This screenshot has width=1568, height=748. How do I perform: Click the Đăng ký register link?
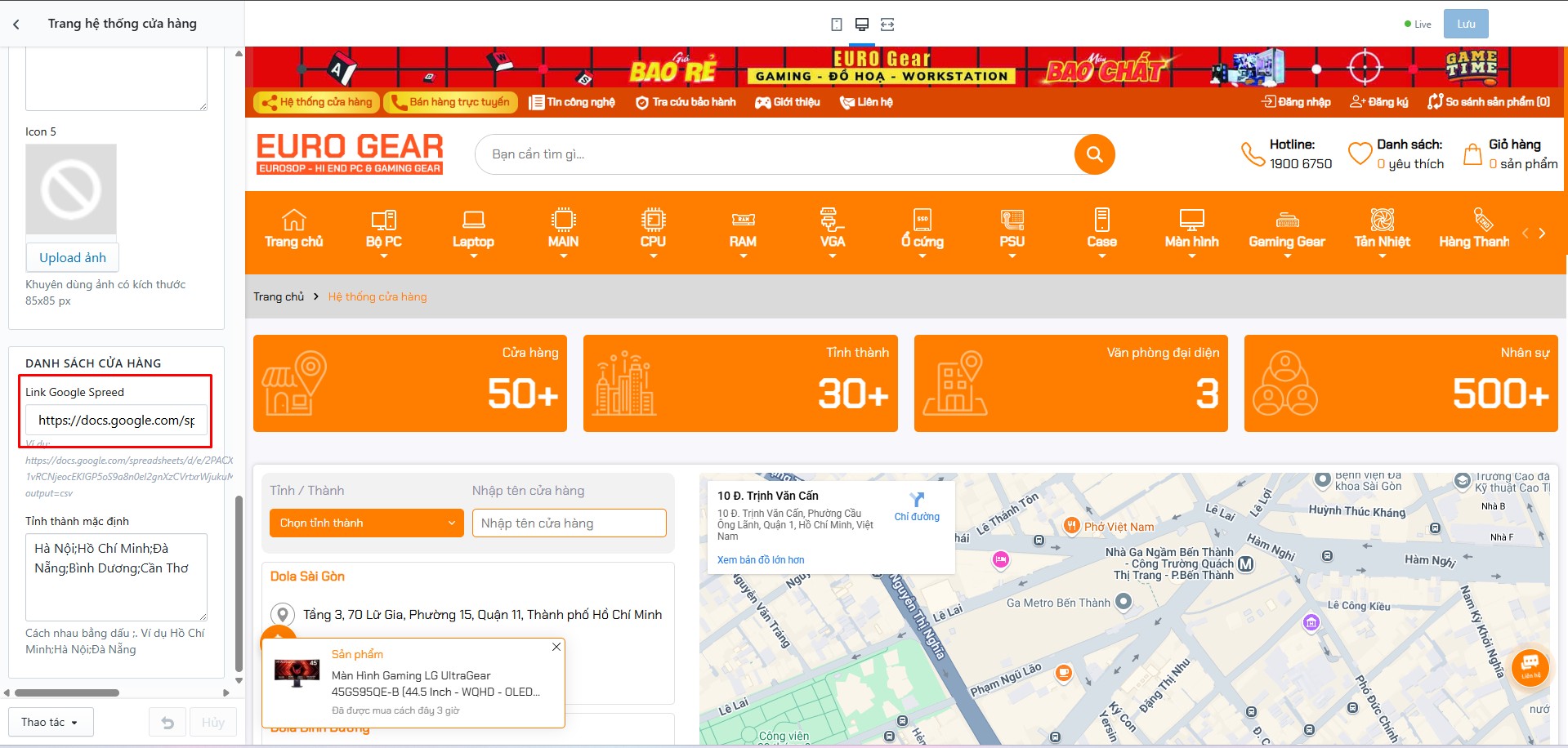click(1379, 102)
